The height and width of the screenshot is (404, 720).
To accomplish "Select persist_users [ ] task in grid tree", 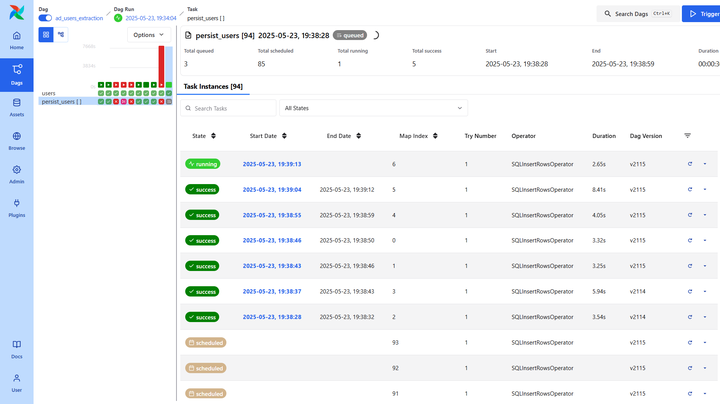I will (62, 101).
